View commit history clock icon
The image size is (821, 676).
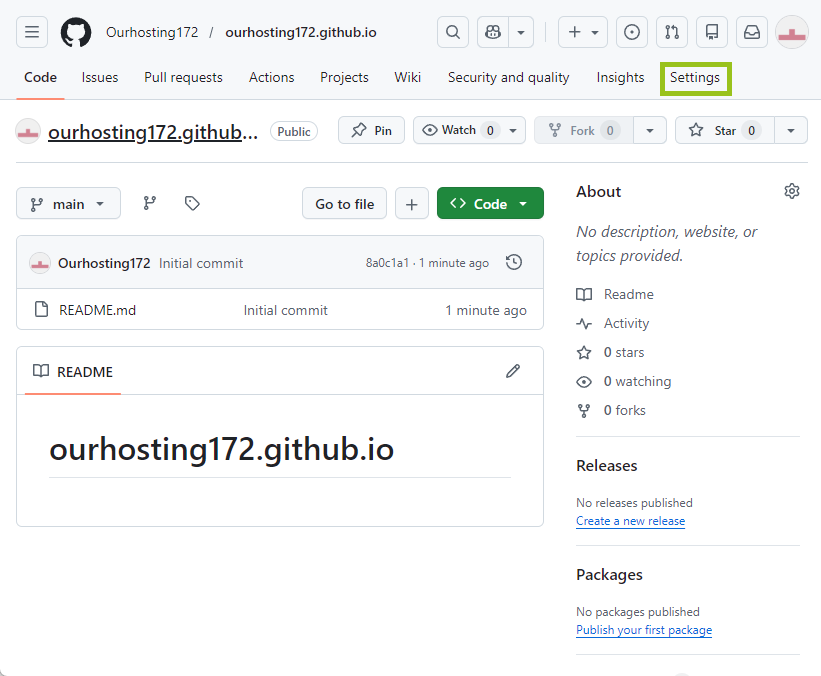[x=514, y=262]
